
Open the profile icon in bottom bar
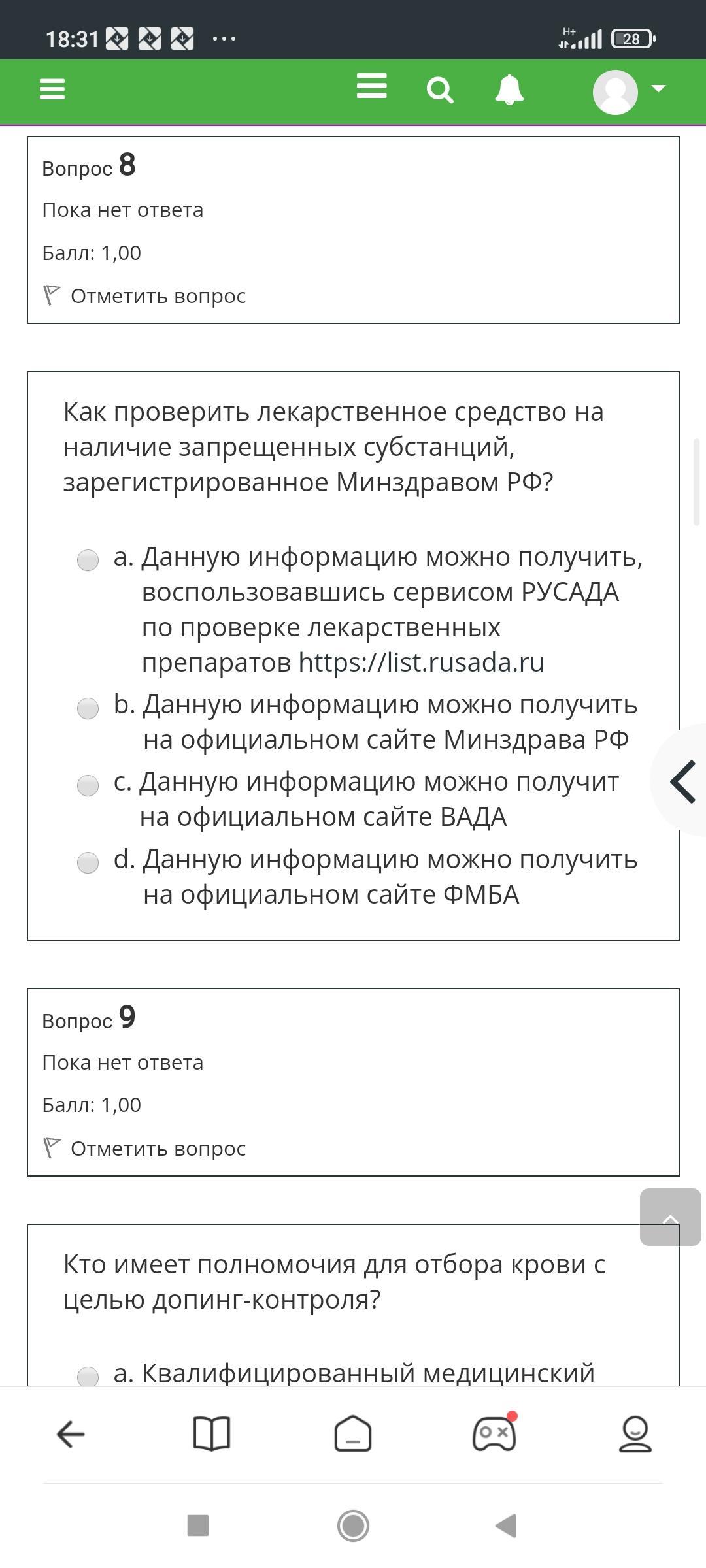click(x=635, y=1435)
